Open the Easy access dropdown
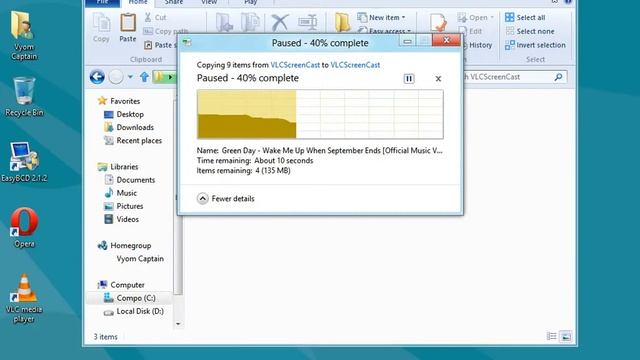Screen dimensions: 640x360 coord(384,31)
